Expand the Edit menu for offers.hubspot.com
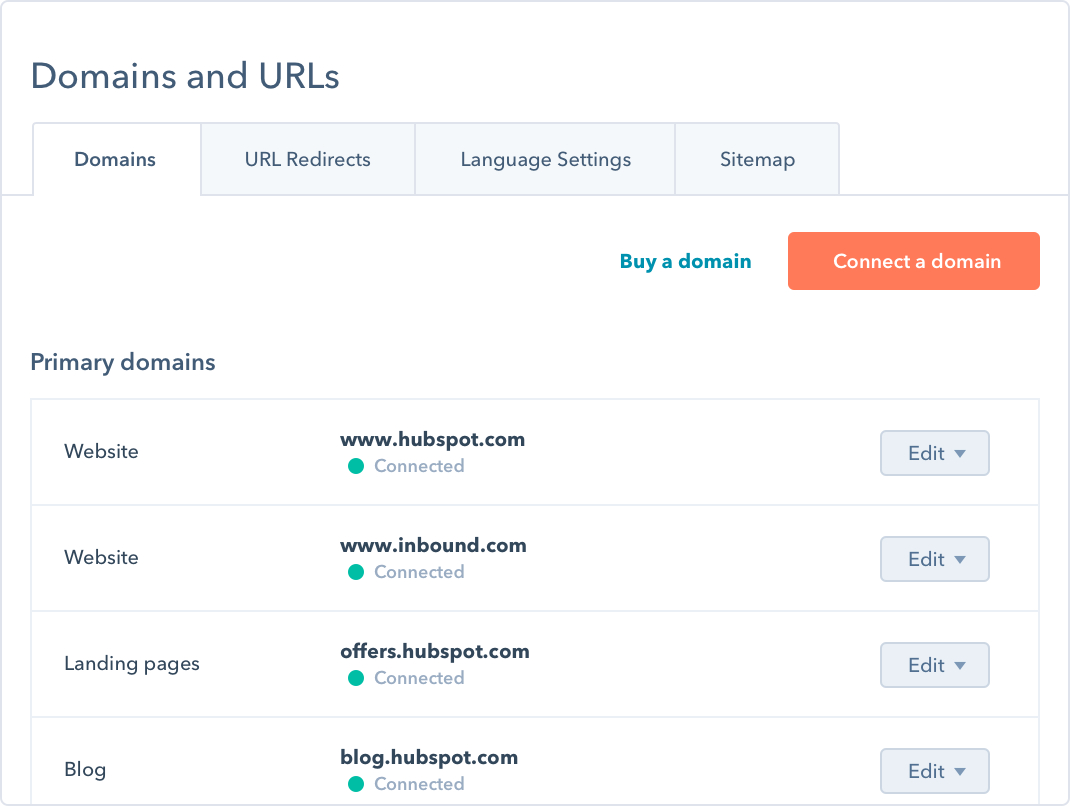 (934, 665)
